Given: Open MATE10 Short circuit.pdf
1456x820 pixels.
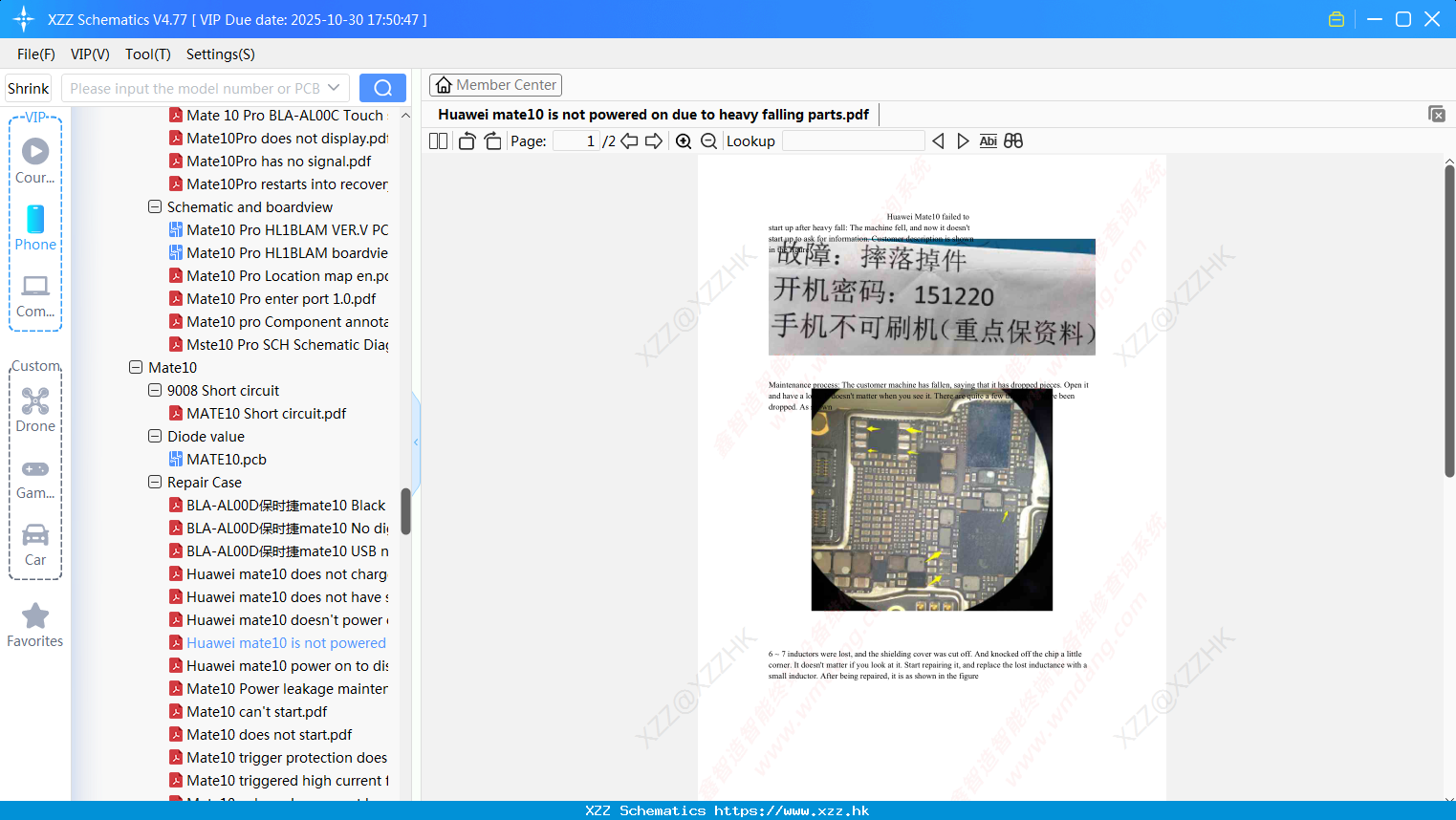Looking at the screenshot, I should [258, 413].
